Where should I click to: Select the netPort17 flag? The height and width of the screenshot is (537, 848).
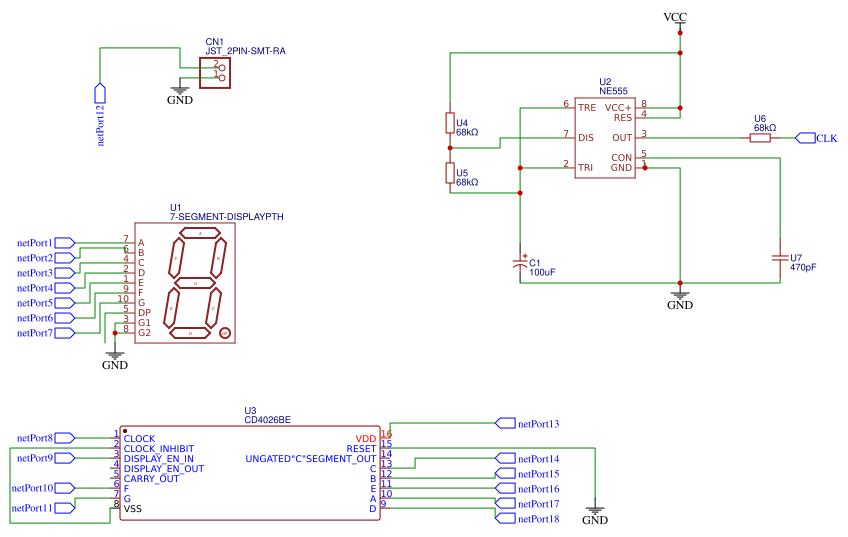527,503
